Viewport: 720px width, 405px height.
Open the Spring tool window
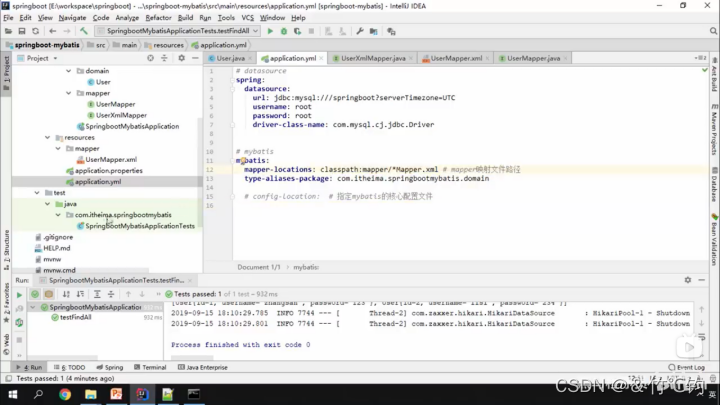coord(110,367)
